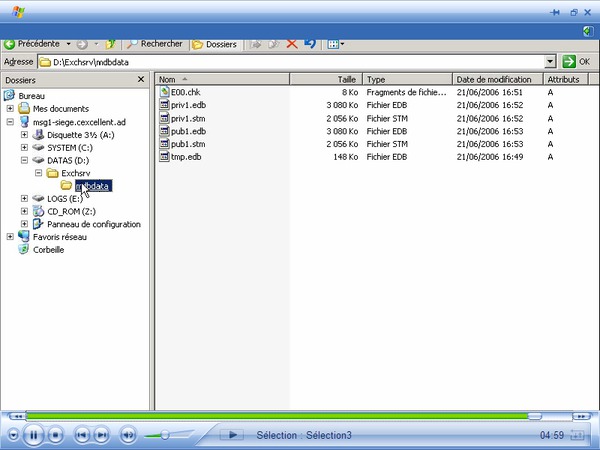This screenshot has width=600, height=450.
Task: Click the Undo arrow toolbar icon
Action: tap(310, 44)
